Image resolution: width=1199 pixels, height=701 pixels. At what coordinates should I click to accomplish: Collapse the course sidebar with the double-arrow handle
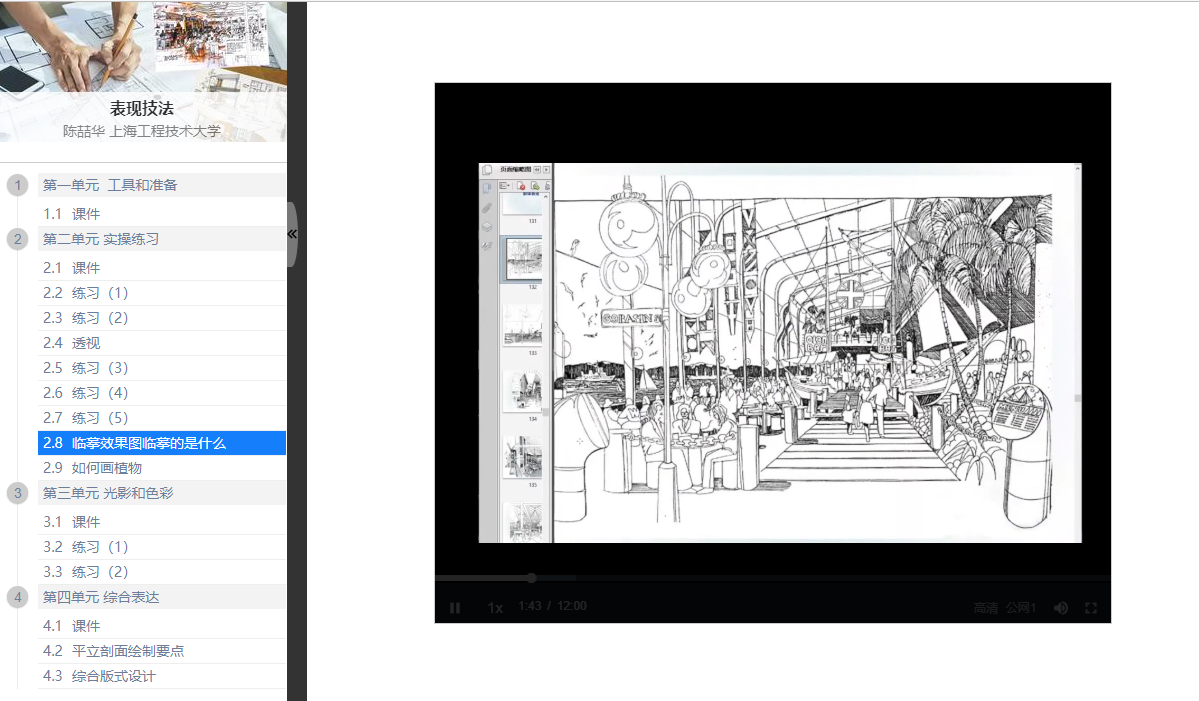292,234
